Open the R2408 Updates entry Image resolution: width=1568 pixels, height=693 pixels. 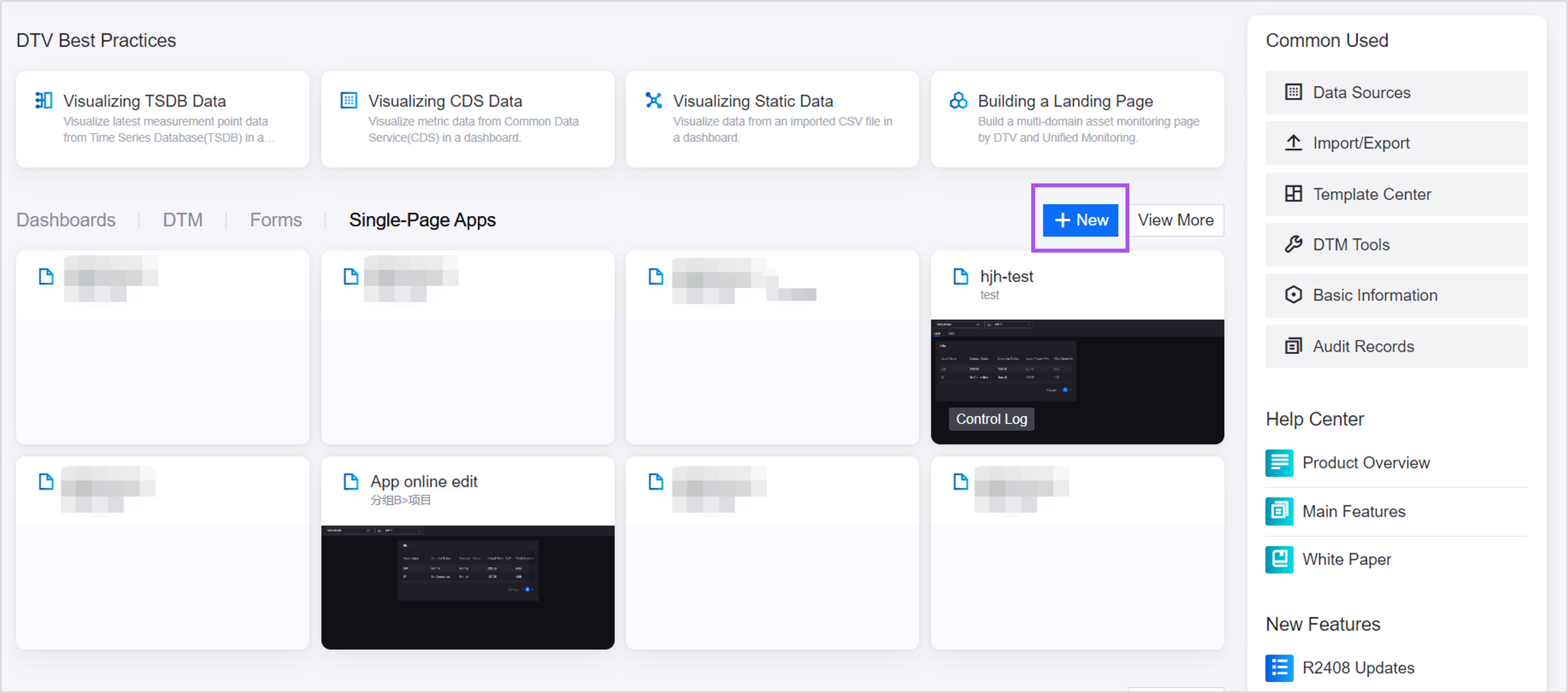point(1357,667)
